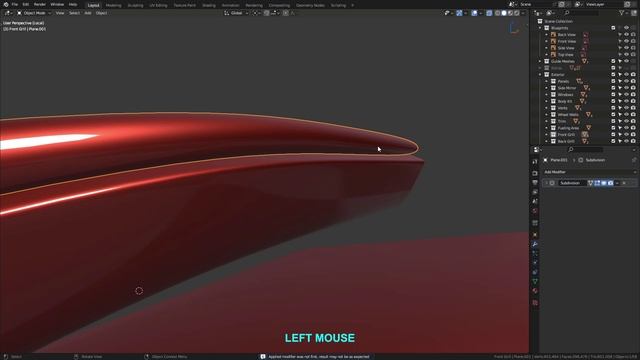Collapse the Exterior collection
Image resolution: width=640 pixels, height=360 pixels.
tap(540, 75)
